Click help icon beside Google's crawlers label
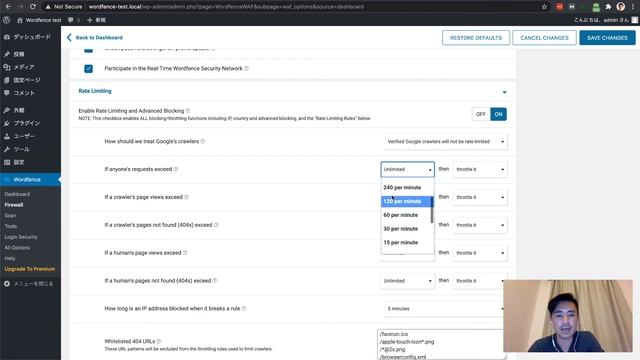640x360 pixels. click(203, 141)
